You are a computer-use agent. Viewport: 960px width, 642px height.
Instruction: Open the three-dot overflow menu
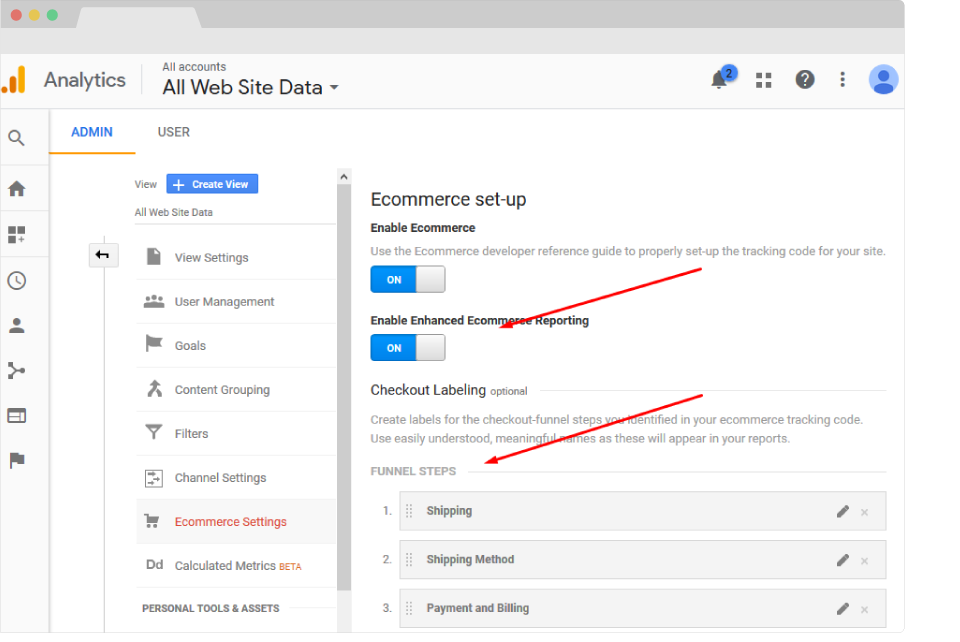click(x=842, y=79)
